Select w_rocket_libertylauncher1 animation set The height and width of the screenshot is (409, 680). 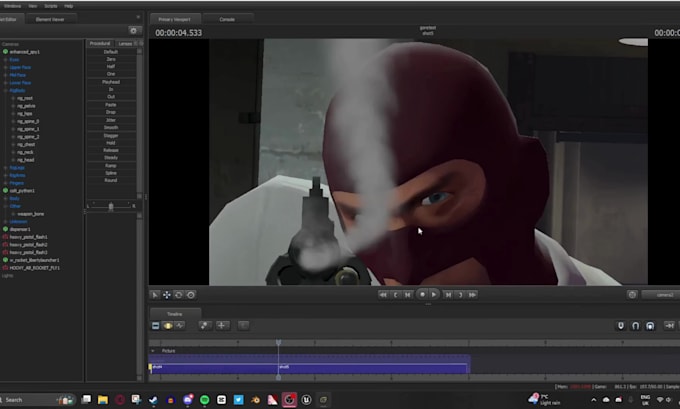pyautogui.click(x=34, y=260)
